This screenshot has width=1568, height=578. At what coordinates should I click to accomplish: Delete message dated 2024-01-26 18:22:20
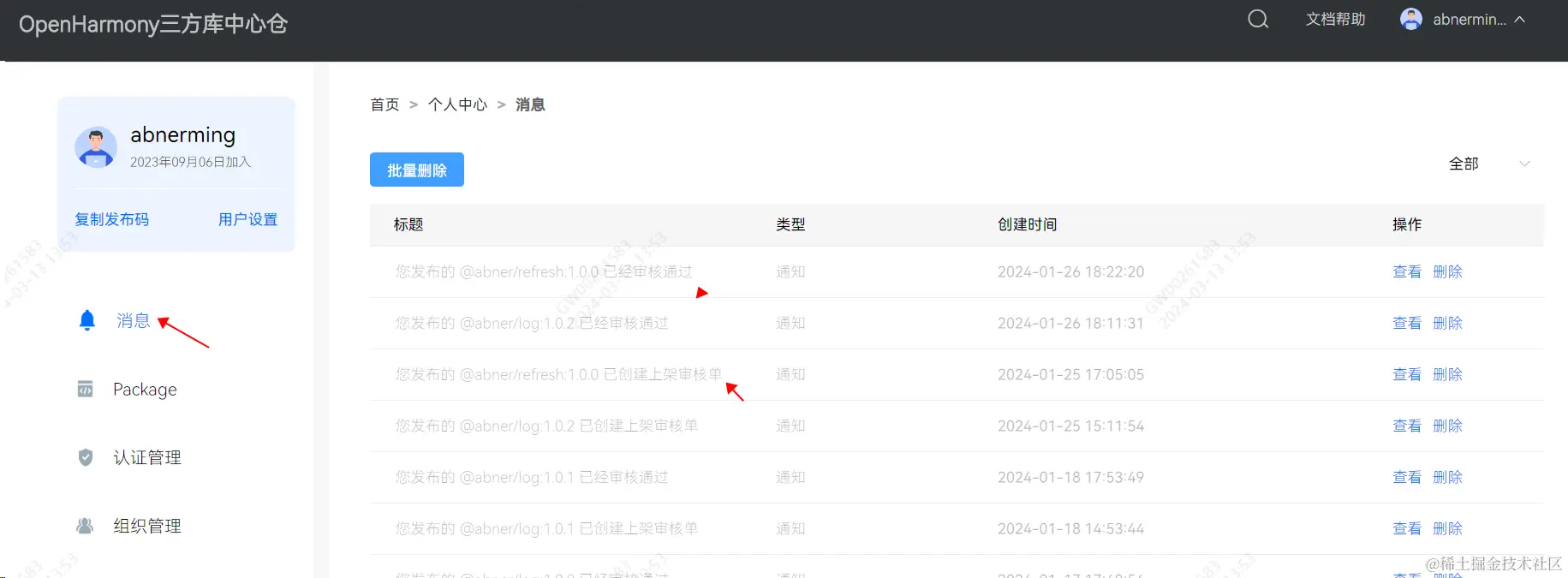[x=1448, y=271]
